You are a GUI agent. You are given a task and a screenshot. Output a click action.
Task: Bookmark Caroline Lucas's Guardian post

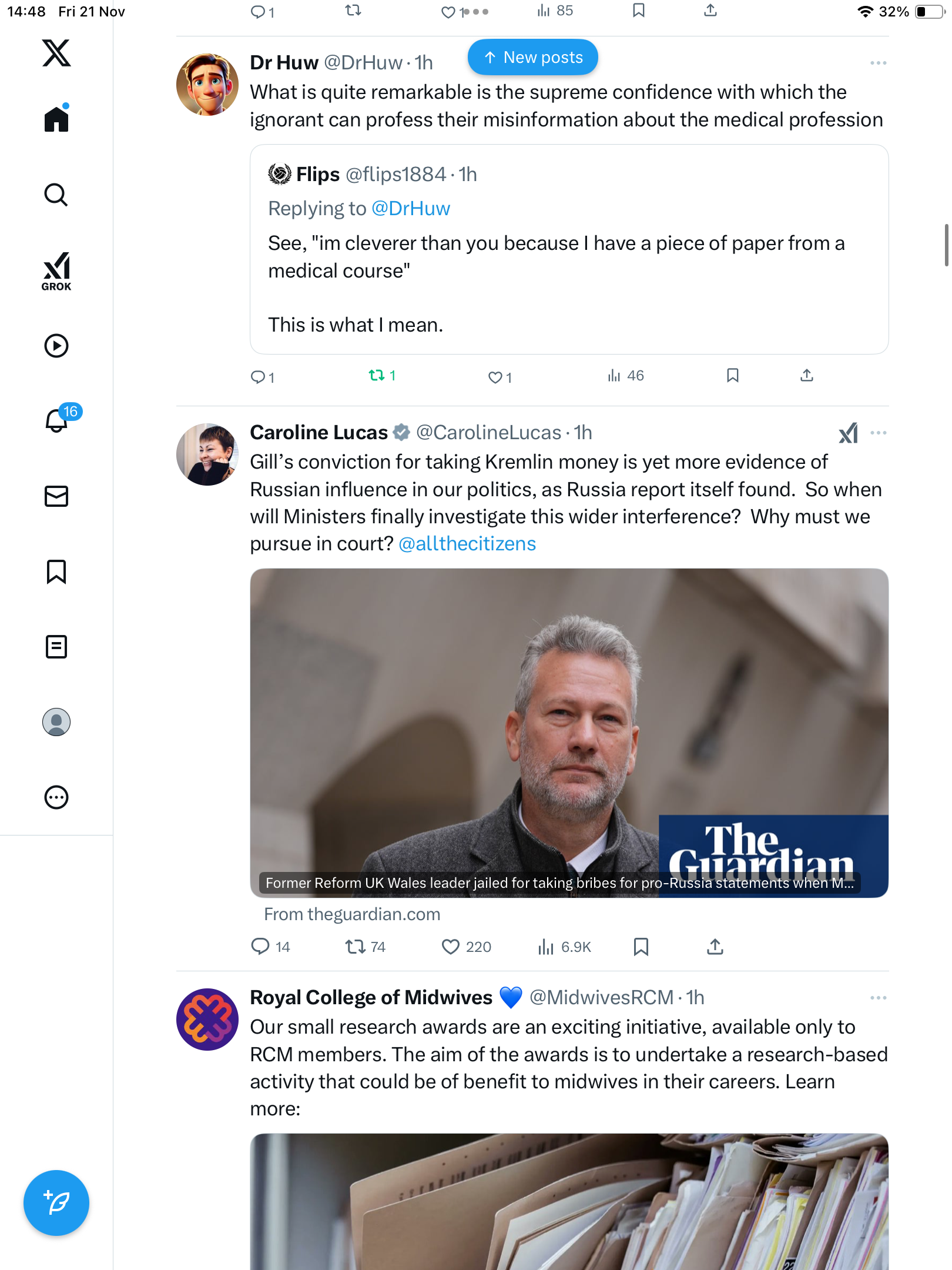pos(641,947)
